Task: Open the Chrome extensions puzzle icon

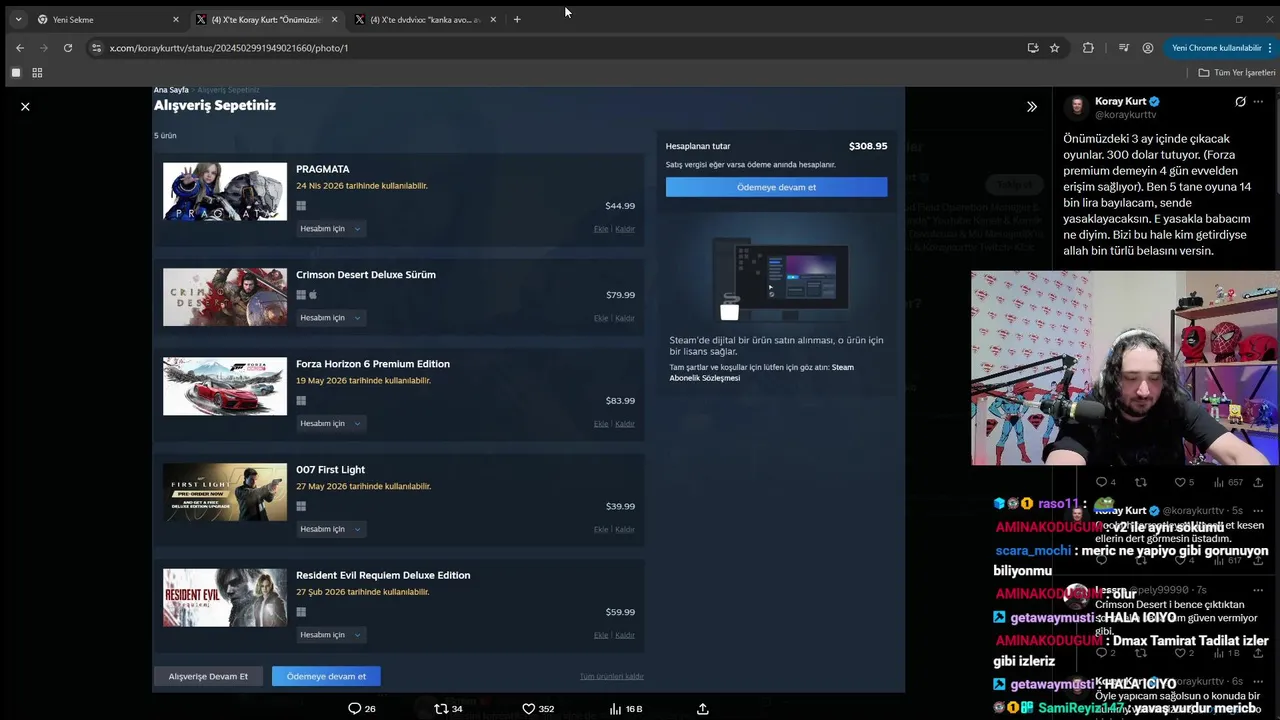Action: pos(1088,47)
